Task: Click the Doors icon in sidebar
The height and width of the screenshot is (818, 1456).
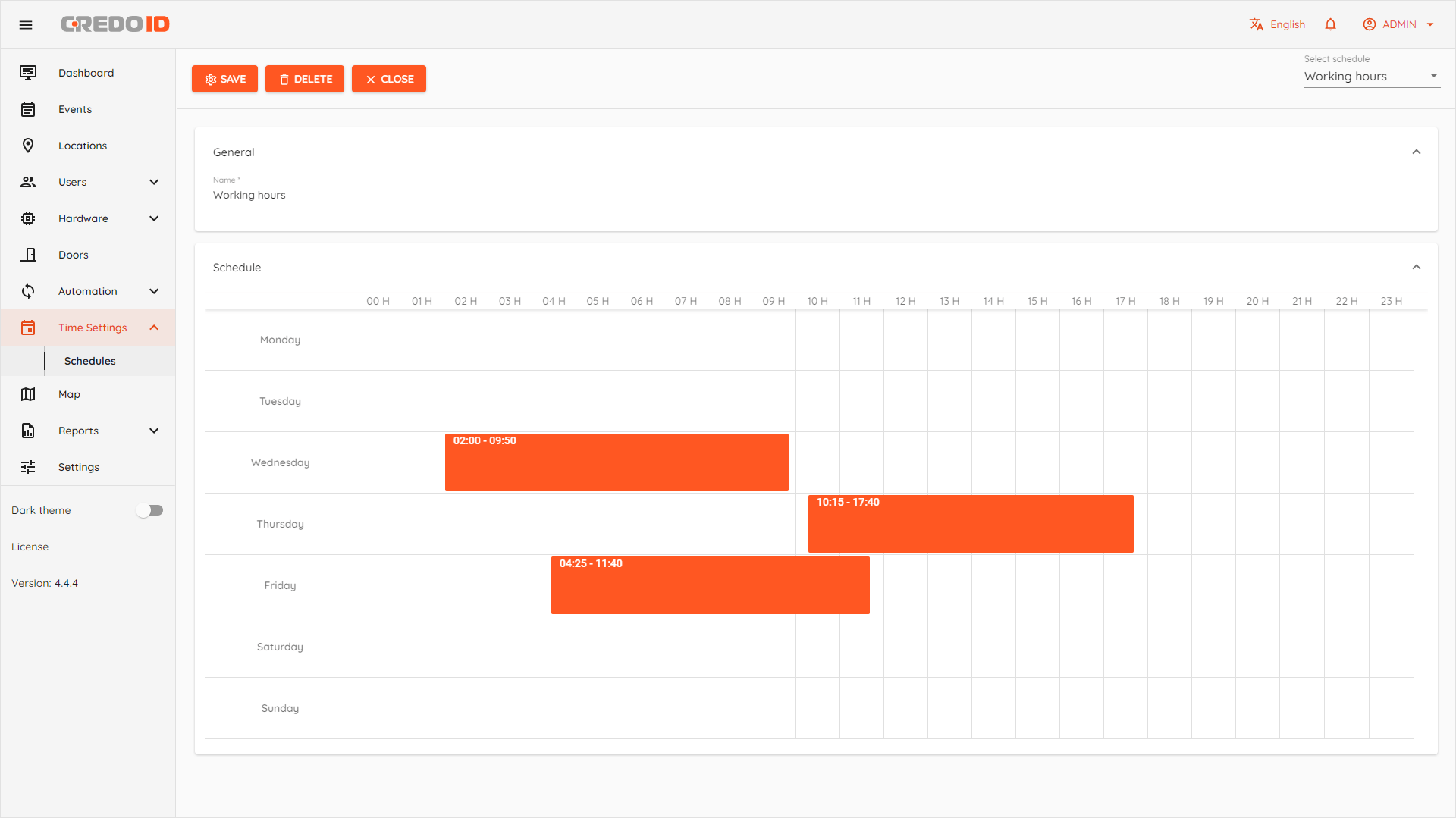Action: pyautogui.click(x=28, y=255)
